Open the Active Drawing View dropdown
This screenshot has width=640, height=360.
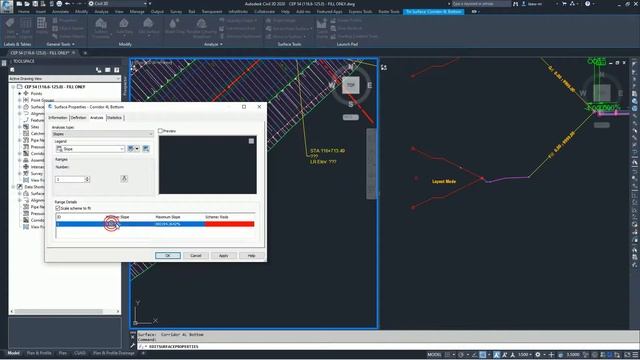(64, 78)
